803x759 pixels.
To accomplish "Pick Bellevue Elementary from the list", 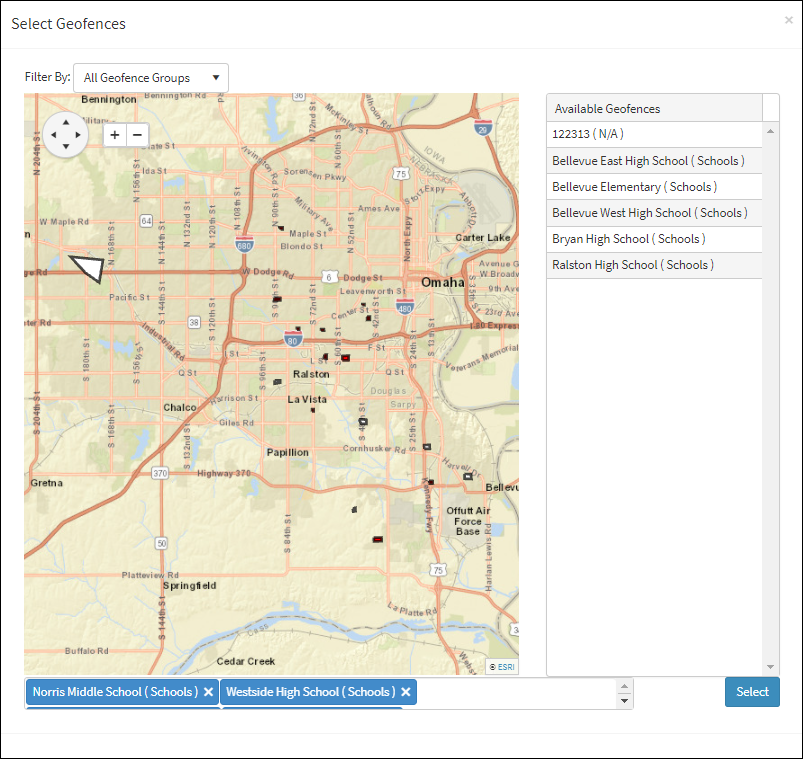I will [634, 187].
